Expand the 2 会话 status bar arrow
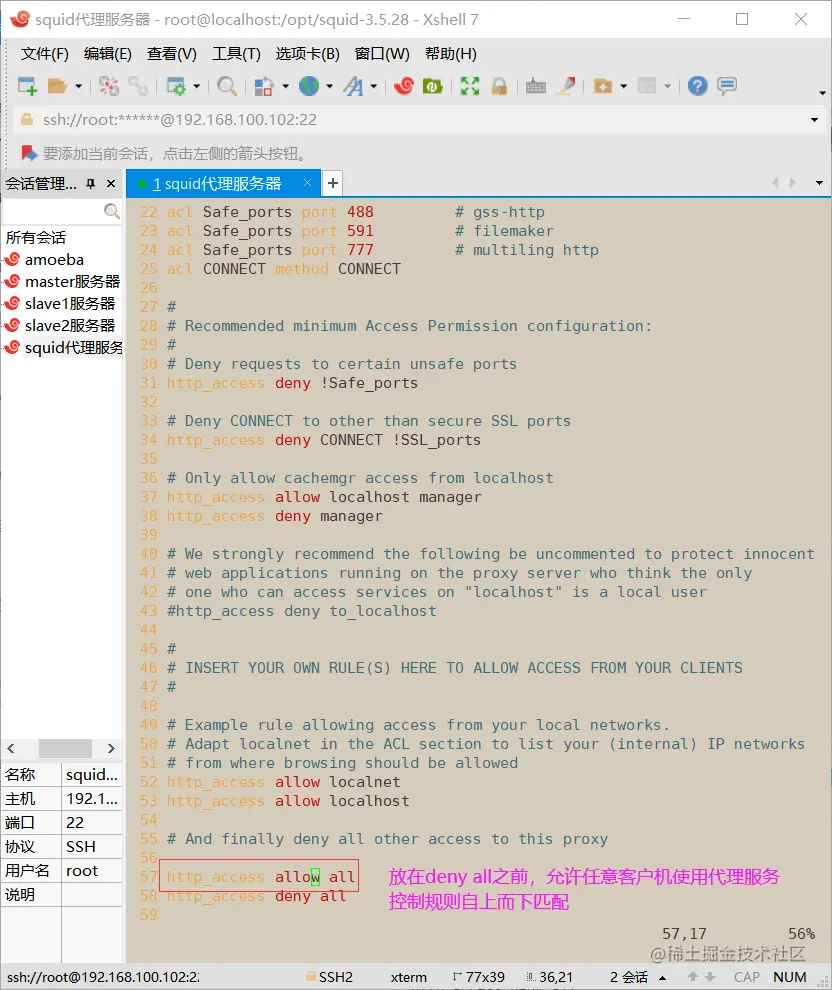 point(663,977)
